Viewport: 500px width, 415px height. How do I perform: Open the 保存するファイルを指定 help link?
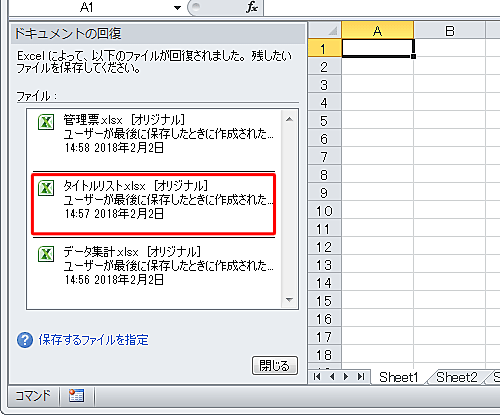[x=94, y=340]
